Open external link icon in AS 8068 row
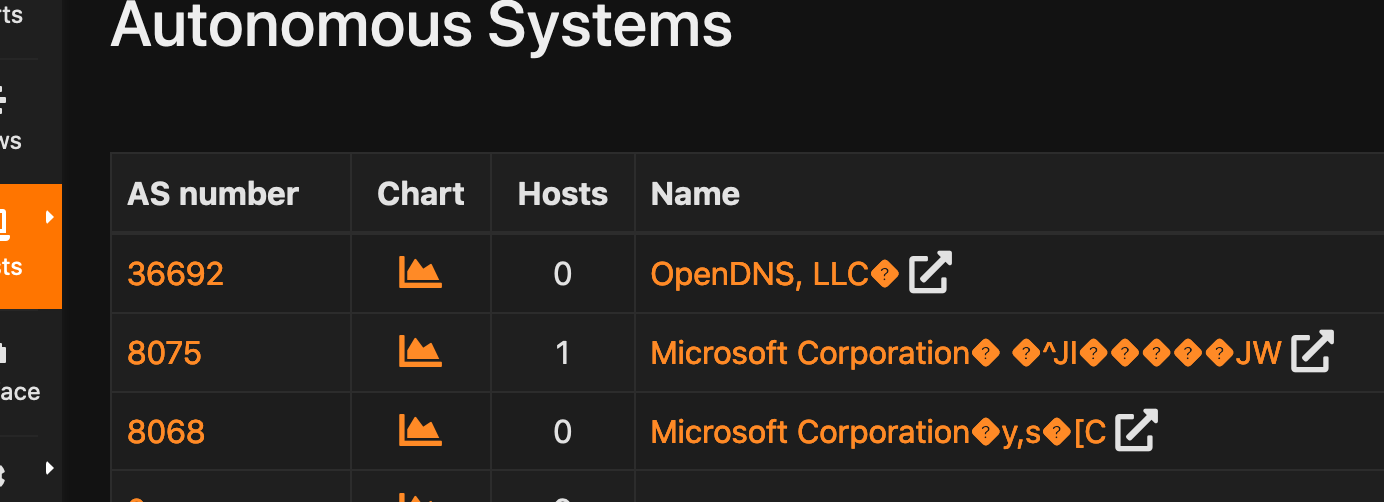This screenshot has height=502, width=1384. tap(1136, 431)
